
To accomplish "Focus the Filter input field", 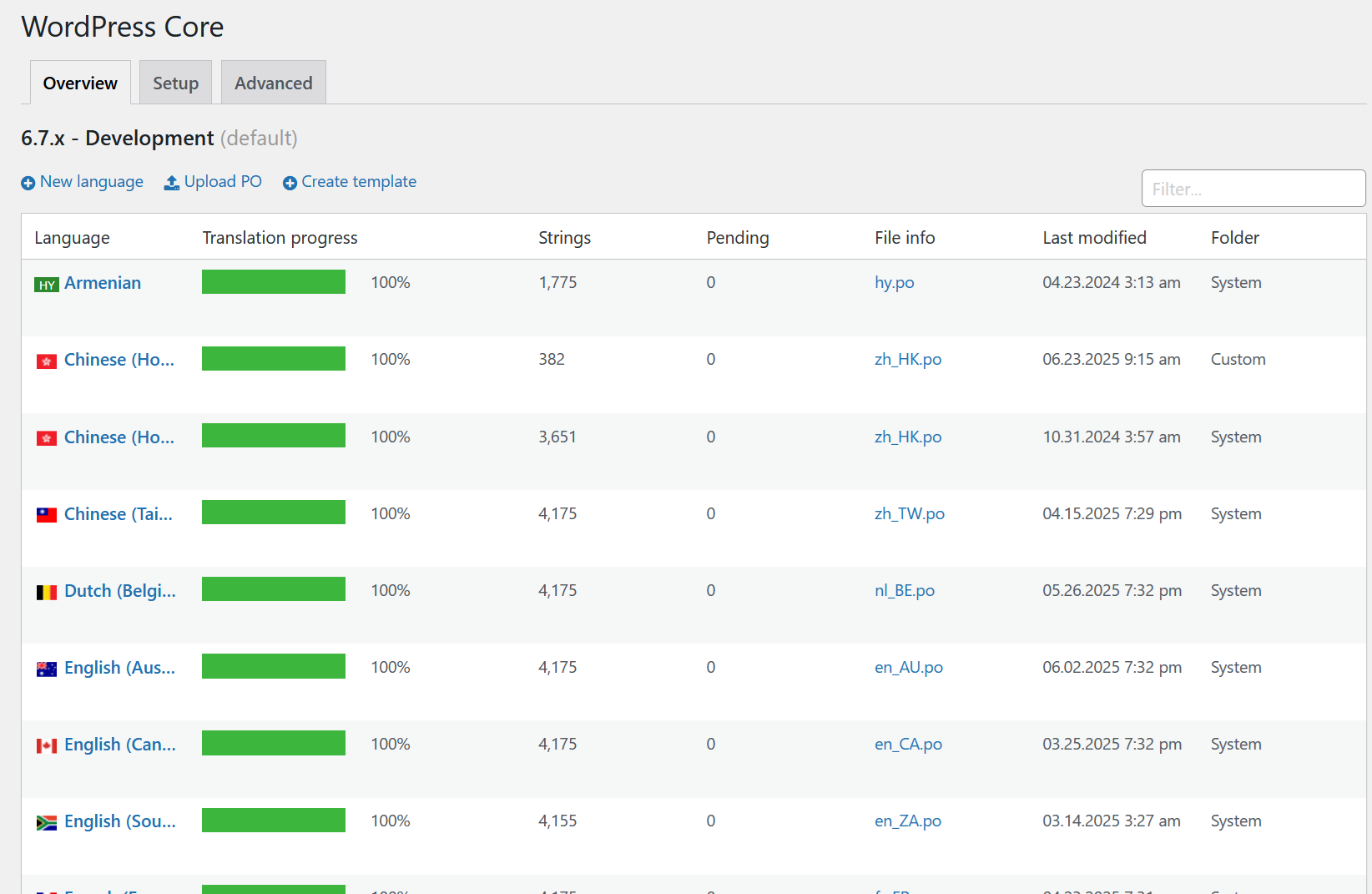I will click(1253, 189).
